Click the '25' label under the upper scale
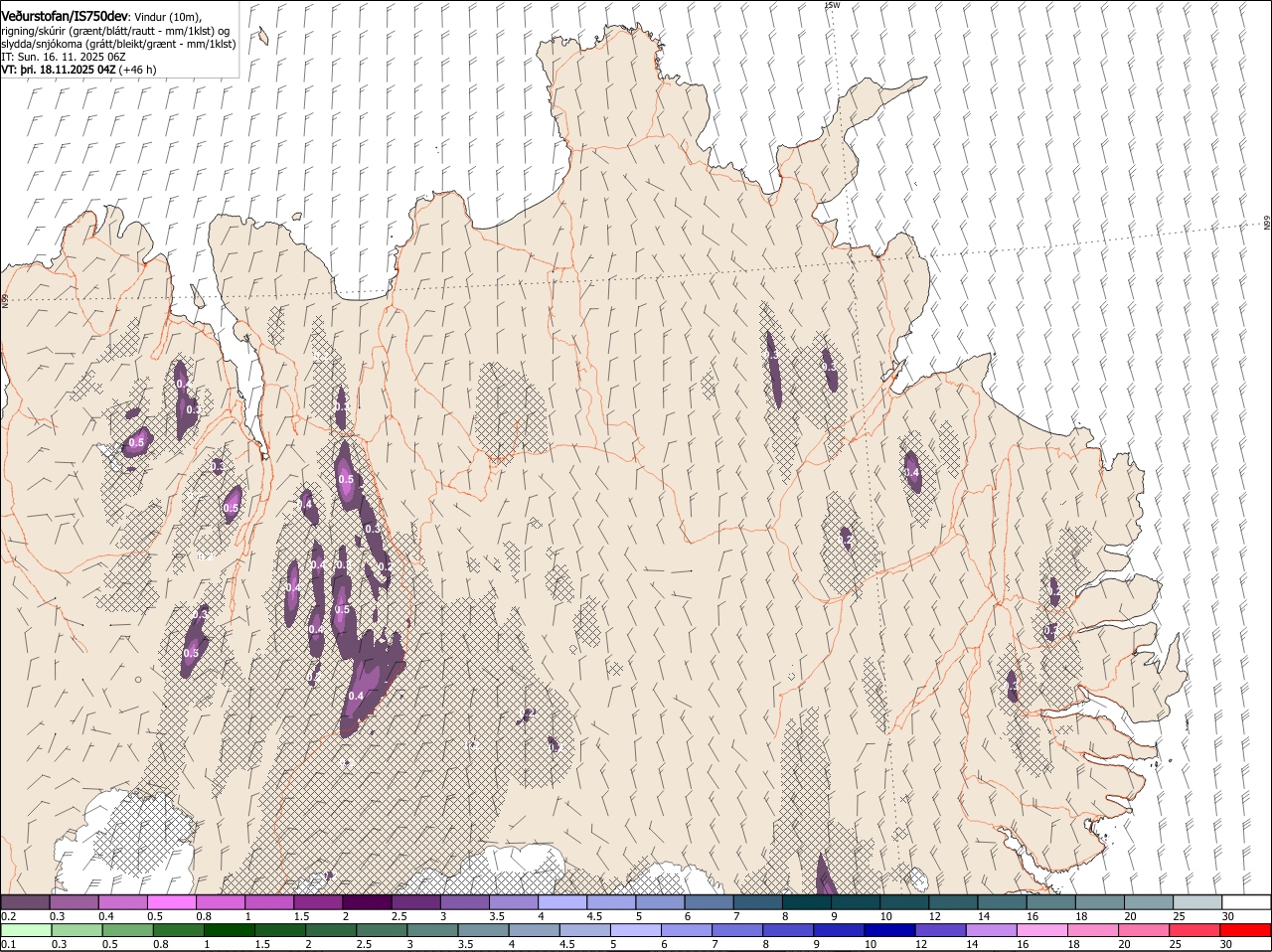 pos(1180,916)
